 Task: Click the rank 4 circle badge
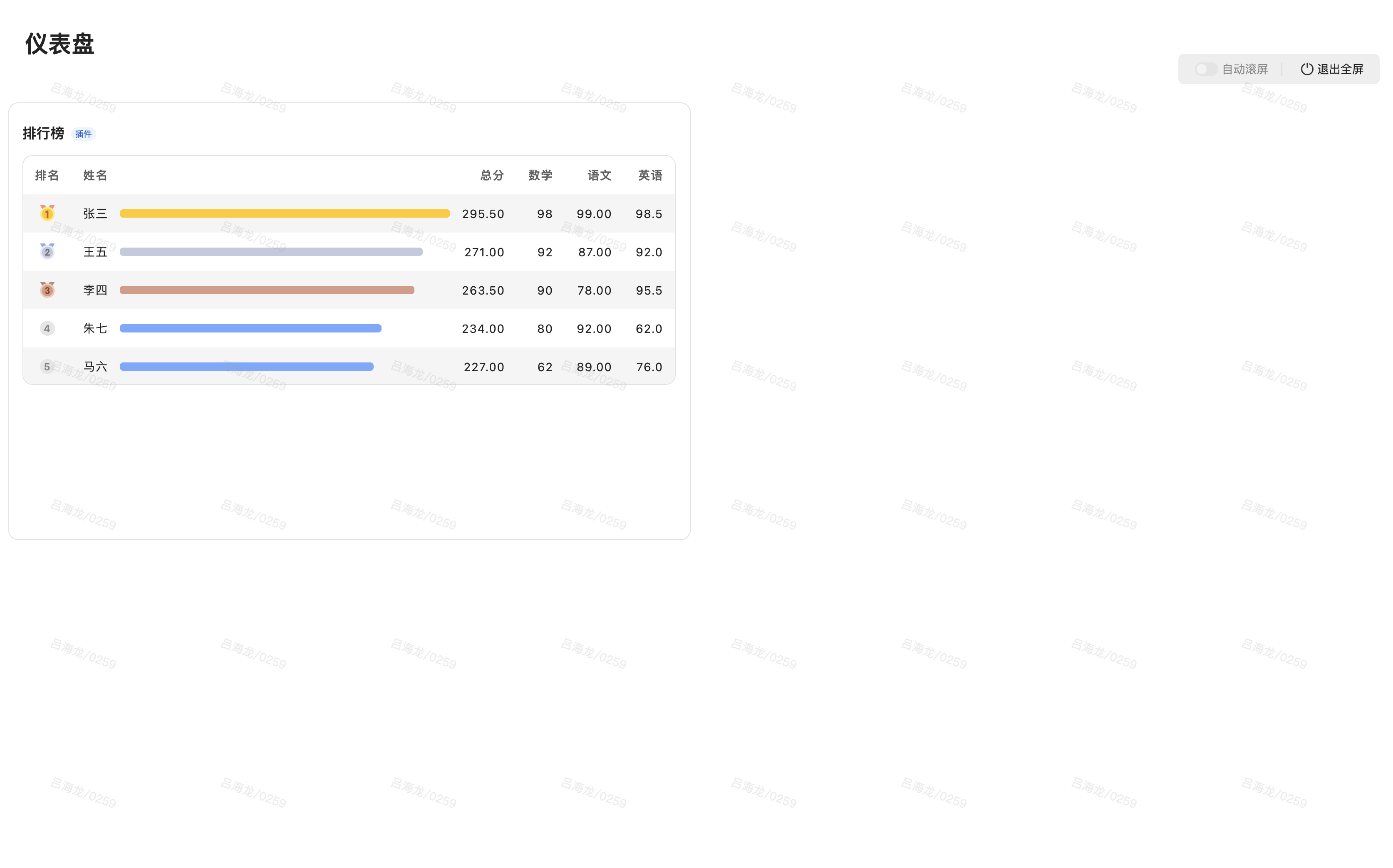47,328
